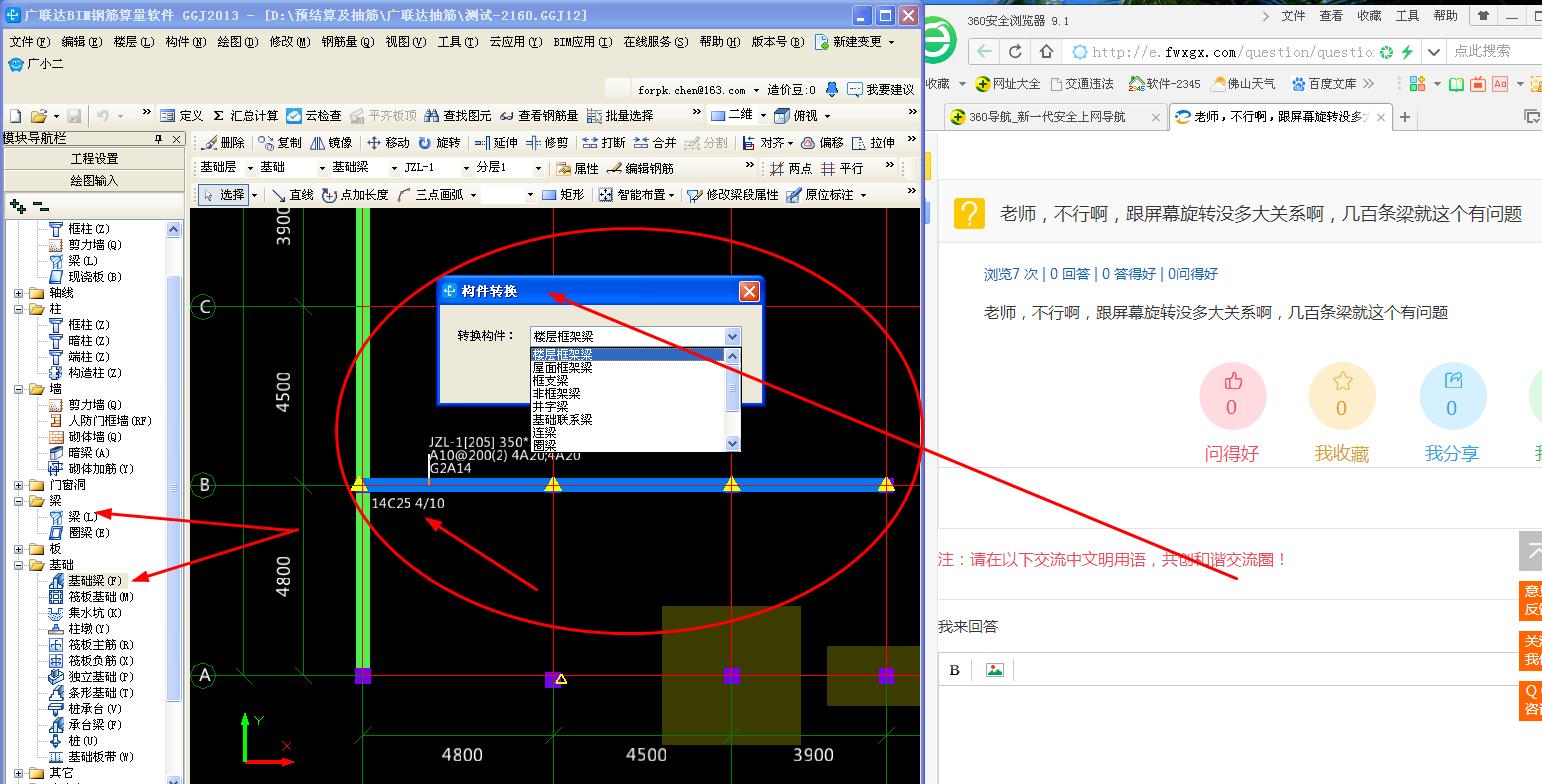Select the 延伸 extend tool
Screen dimensions: 1542x784
pyautogui.click(x=496, y=143)
